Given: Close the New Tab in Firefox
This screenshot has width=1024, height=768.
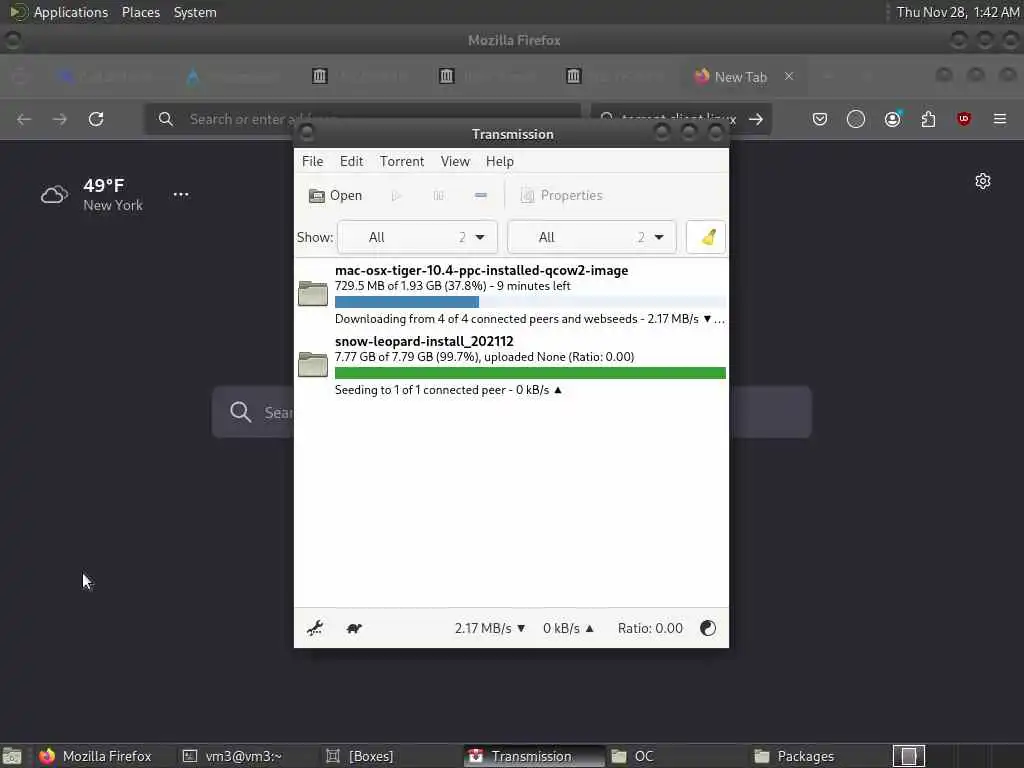Looking at the screenshot, I should pos(789,76).
